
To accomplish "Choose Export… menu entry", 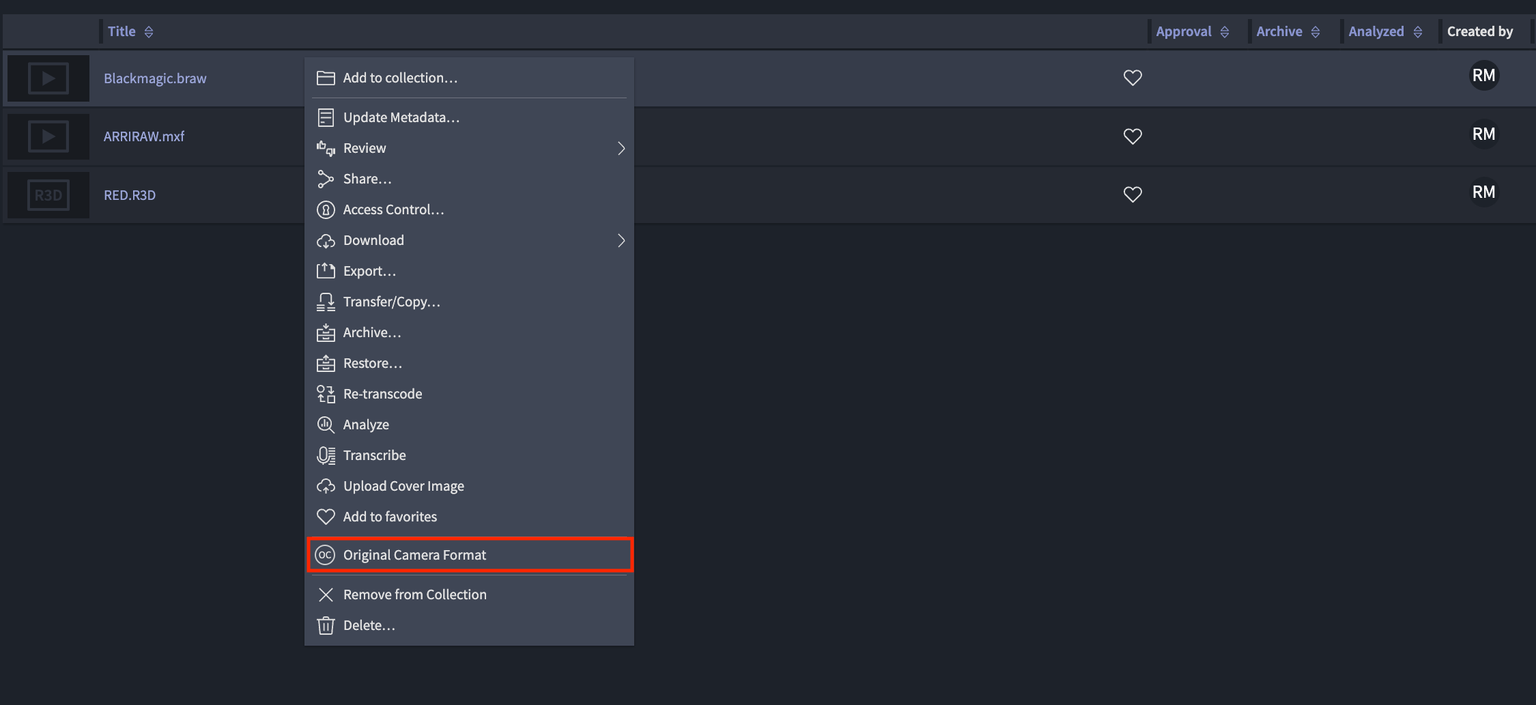I will click(469, 271).
